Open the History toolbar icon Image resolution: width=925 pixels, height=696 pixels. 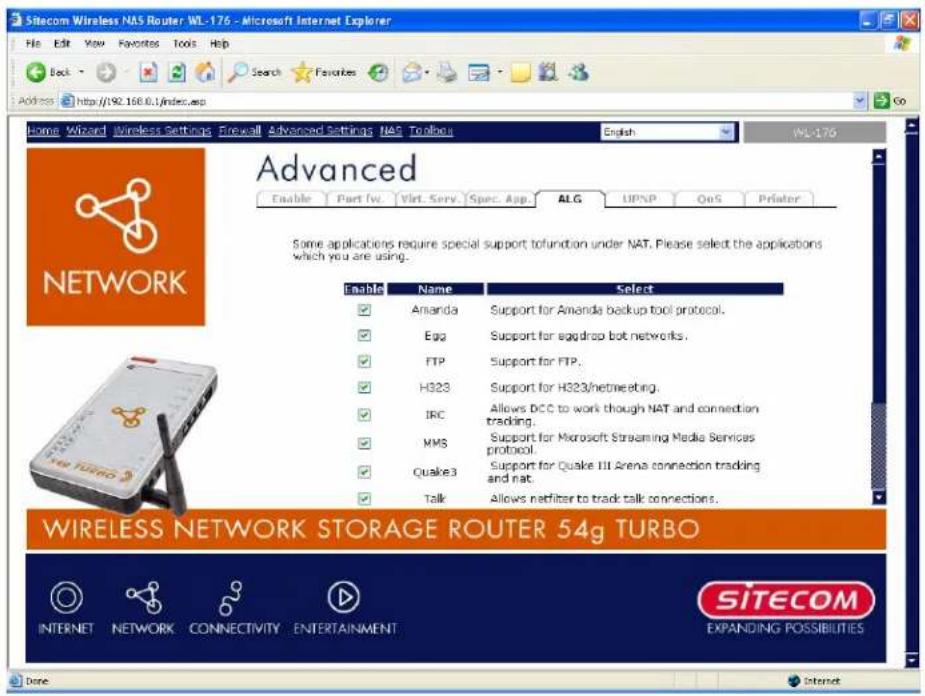[378, 73]
